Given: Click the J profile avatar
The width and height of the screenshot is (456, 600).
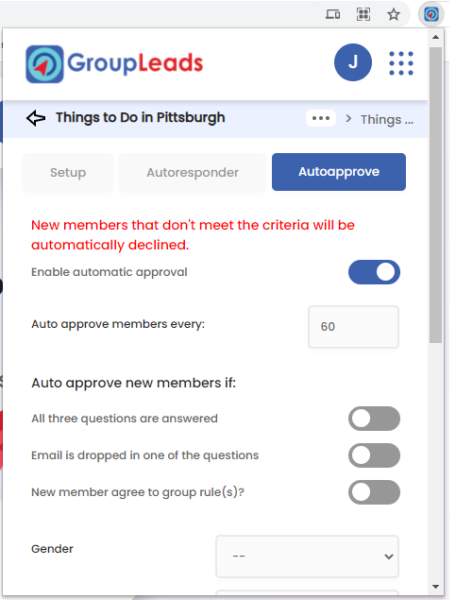Looking at the screenshot, I should pyautogui.click(x=353, y=62).
